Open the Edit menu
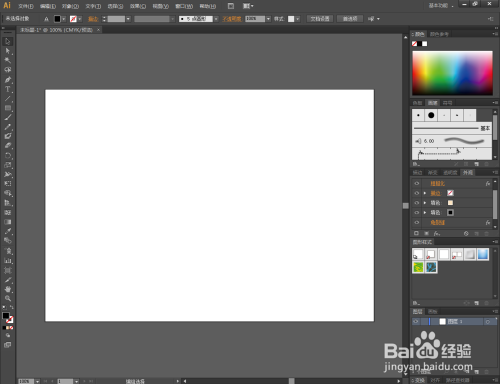Screen dimensions: 500x384 click(48, 6)
